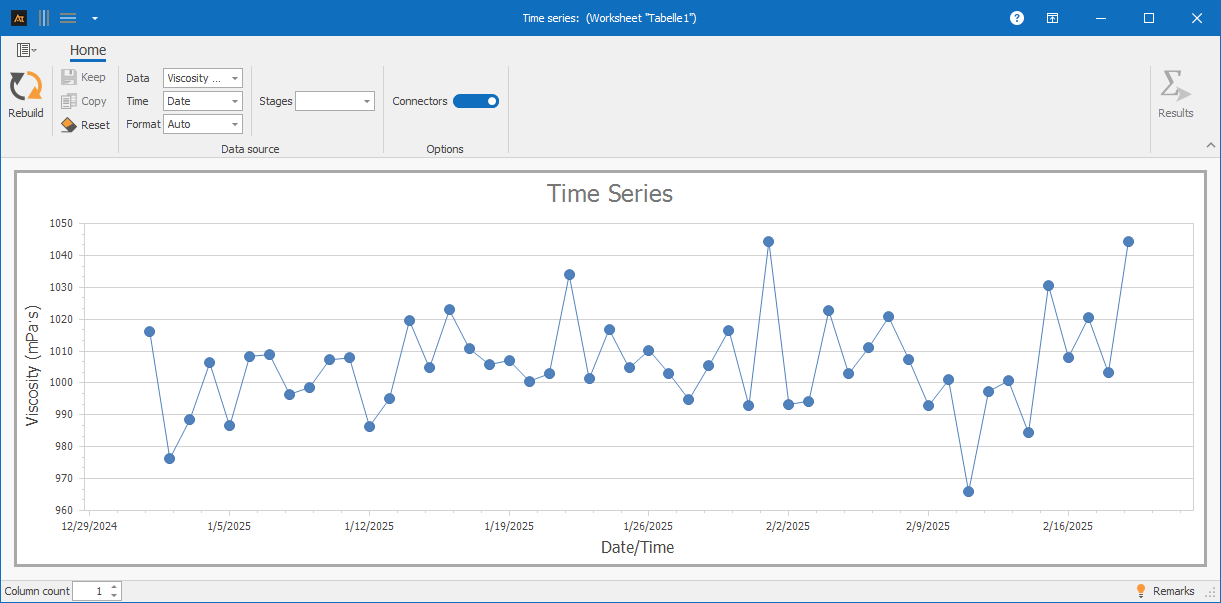Open help with the question mark icon
Viewport: 1221px width, 603px height.
tap(1017, 18)
